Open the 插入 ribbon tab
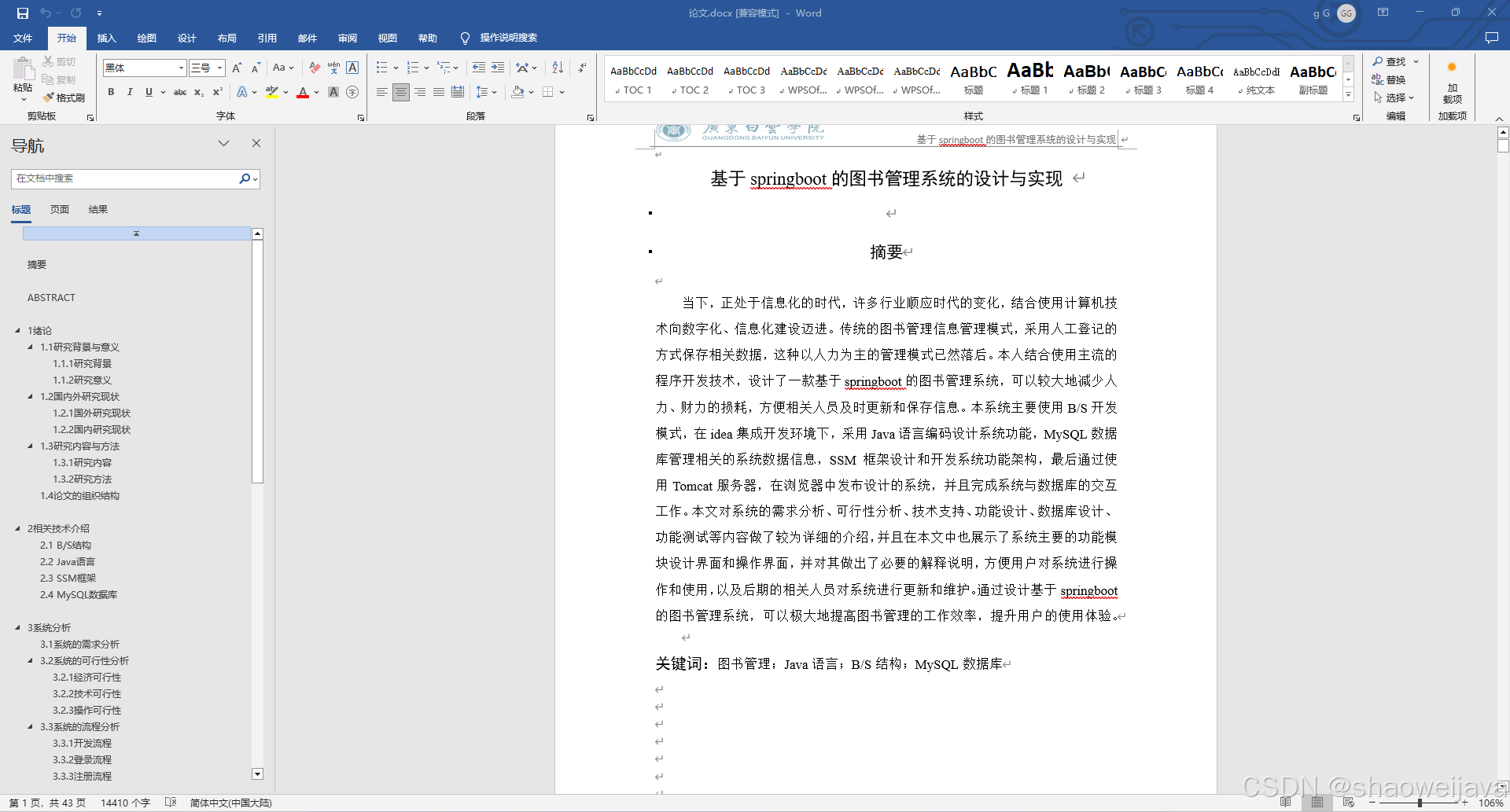The height and width of the screenshot is (812, 1510). (x=106, y=38)
